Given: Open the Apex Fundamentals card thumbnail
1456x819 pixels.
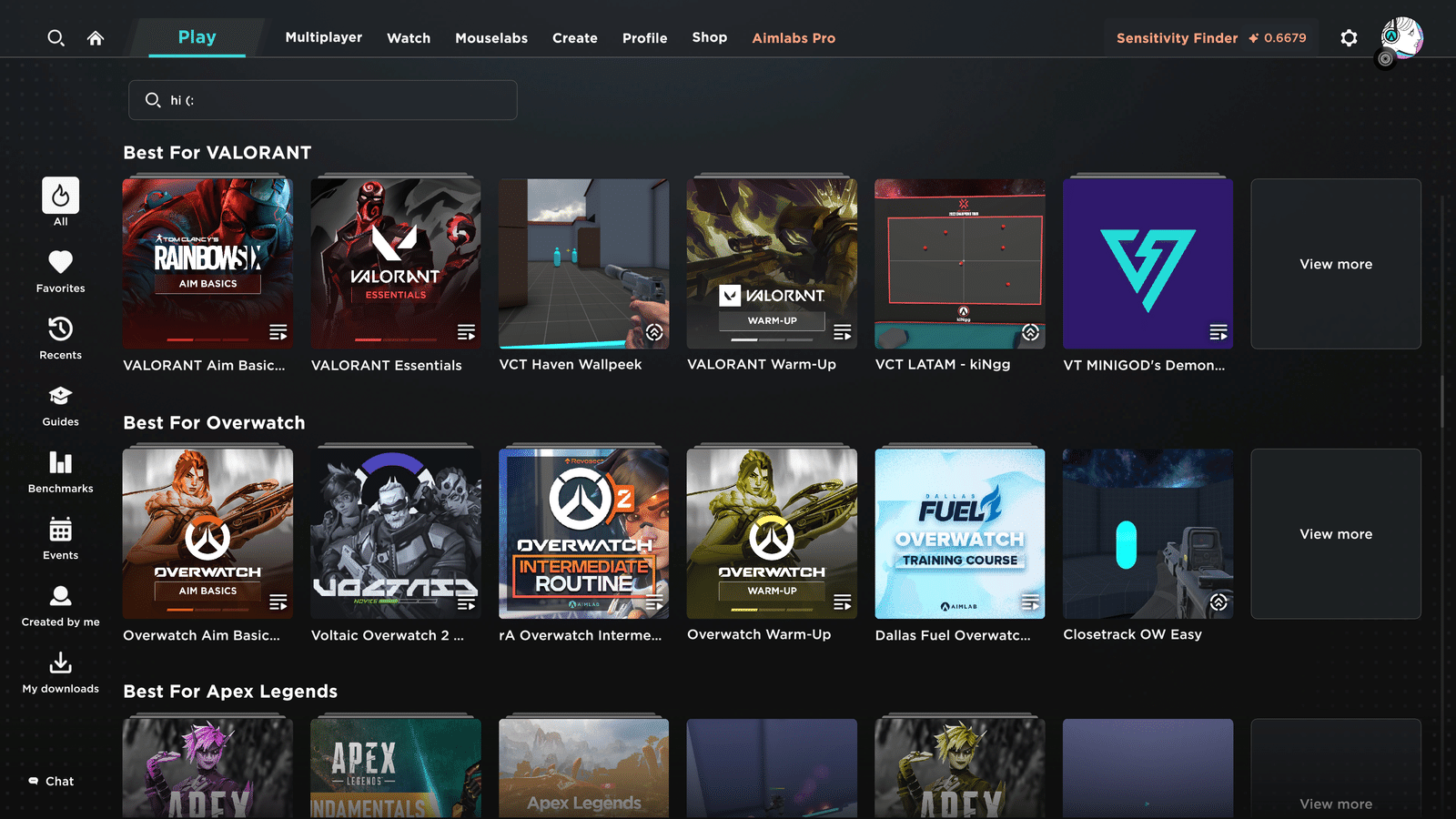Looking at the screenshot, I should point(396,769).
